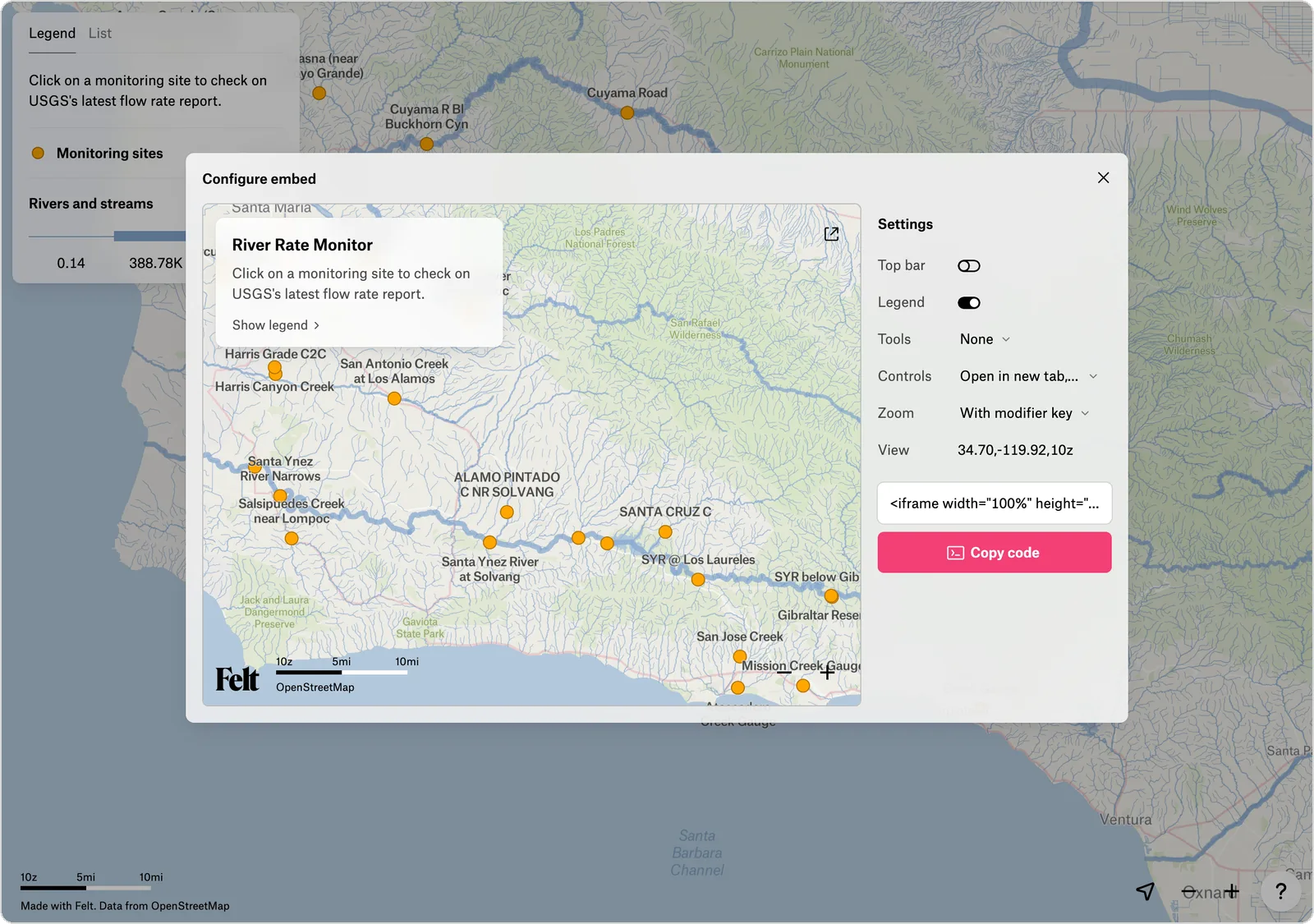Click the Alamo Pintado C NR Solvang marker
This screenshot has width=1314, height=924.
point(507,512)
